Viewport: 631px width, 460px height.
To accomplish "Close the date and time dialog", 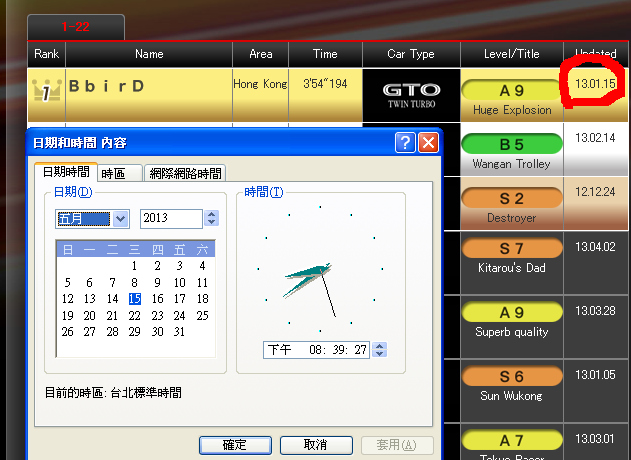I will [x=428, y=143].
